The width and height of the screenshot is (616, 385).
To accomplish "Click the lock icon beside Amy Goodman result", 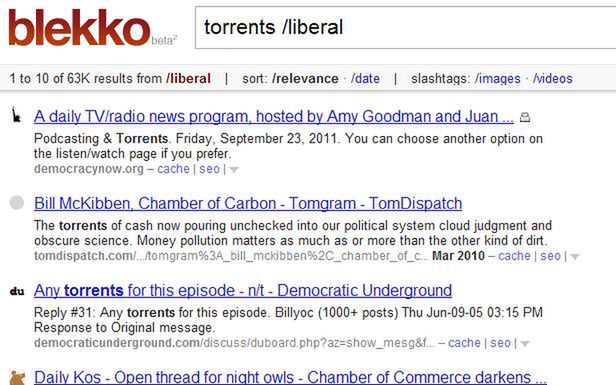I will point(525,117).
